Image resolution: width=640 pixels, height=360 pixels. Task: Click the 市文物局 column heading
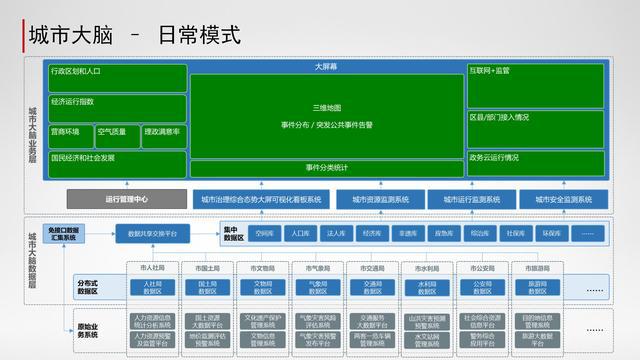point(262,268)
